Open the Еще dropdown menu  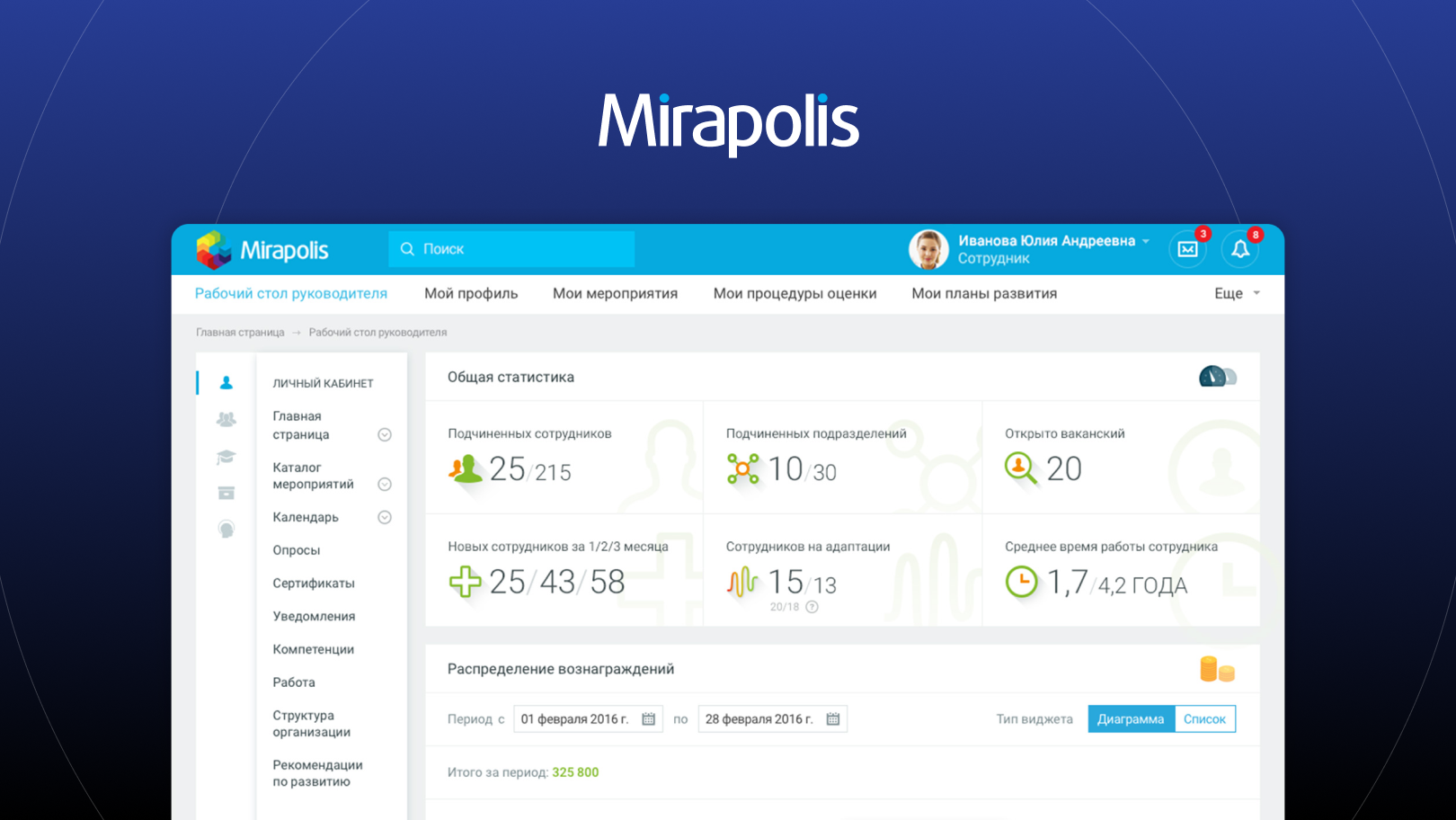pos(1238,293)
